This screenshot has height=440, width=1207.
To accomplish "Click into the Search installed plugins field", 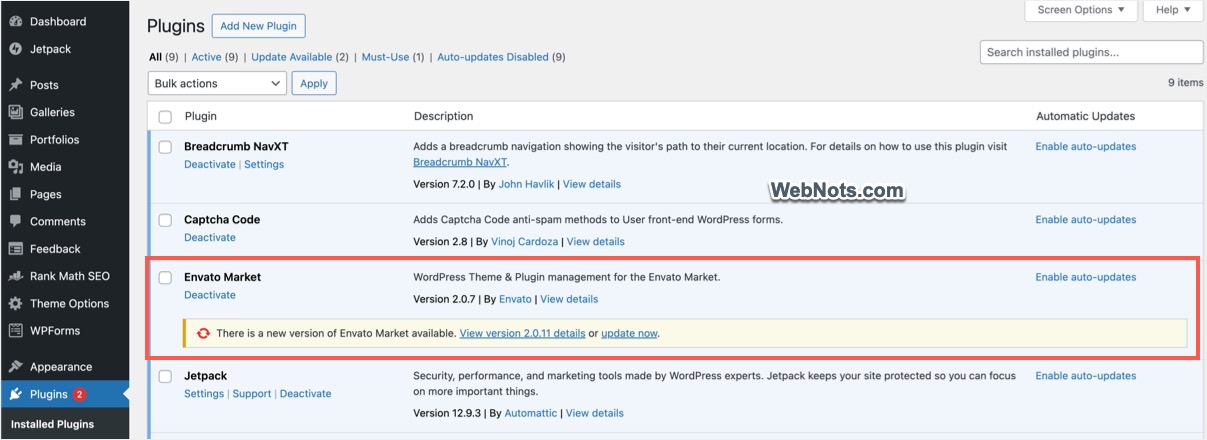I will pos(1091,52).
